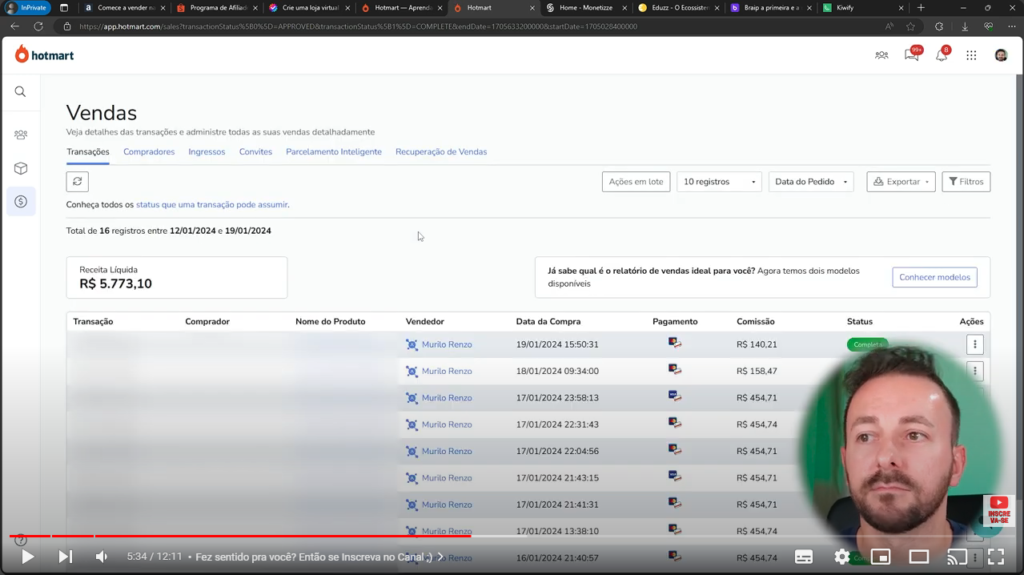Expand the Exportar dropdown menu
The width and height of the screenshot is (1024, 575).
901,182
